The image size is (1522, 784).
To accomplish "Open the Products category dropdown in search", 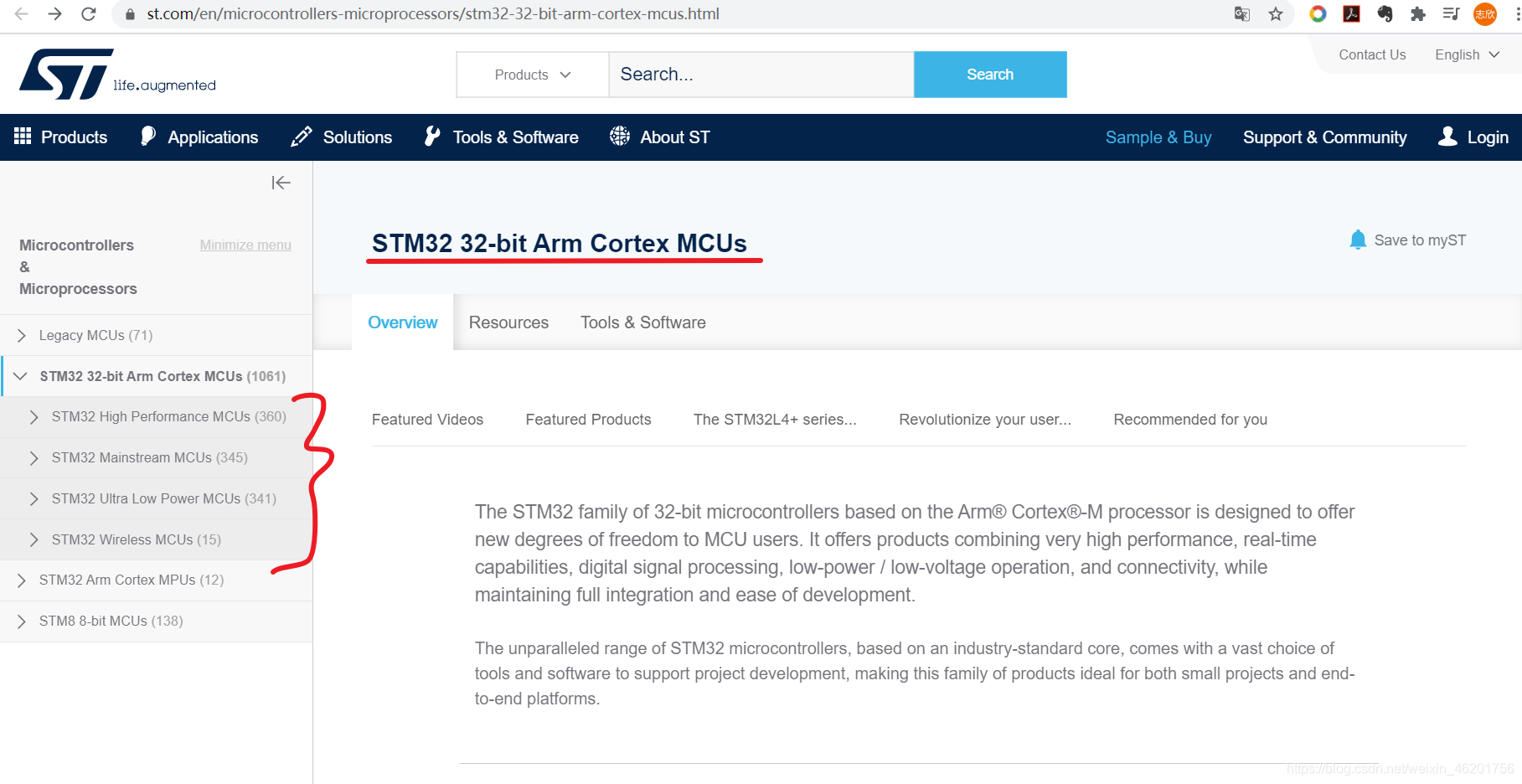I will click(533, 75).
